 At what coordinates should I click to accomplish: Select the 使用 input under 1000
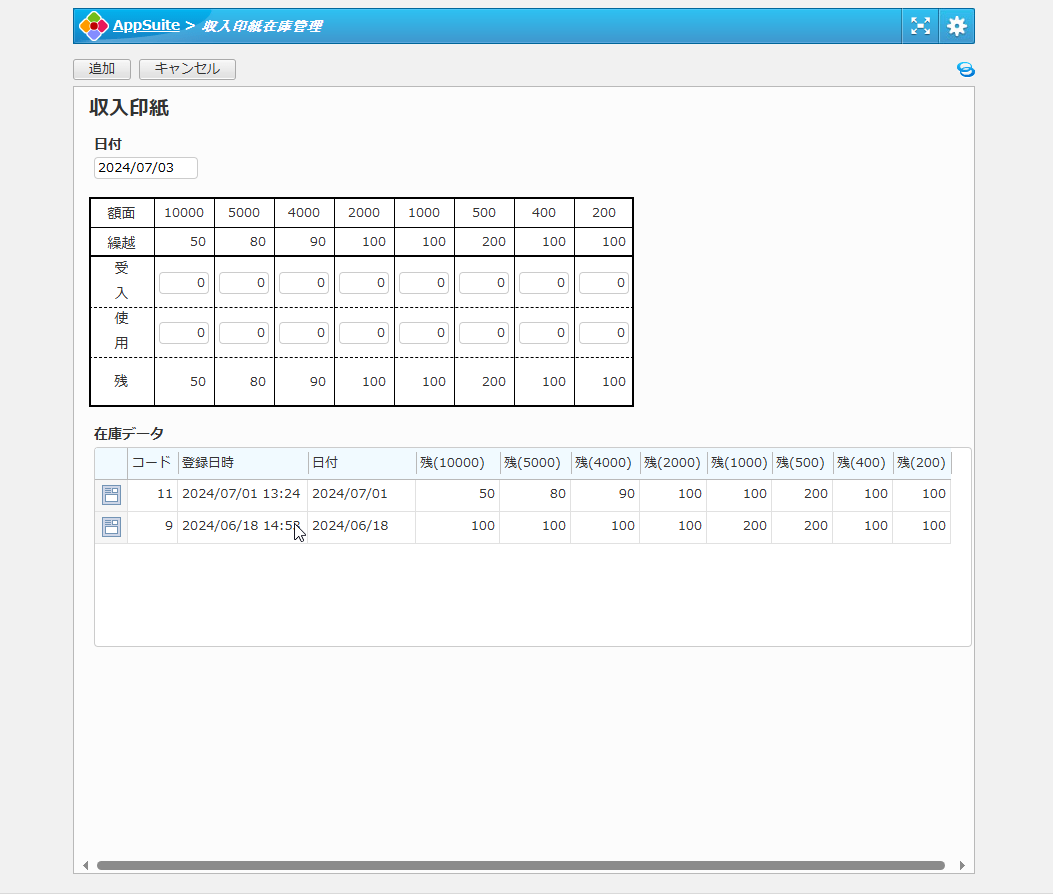(424, 333)
